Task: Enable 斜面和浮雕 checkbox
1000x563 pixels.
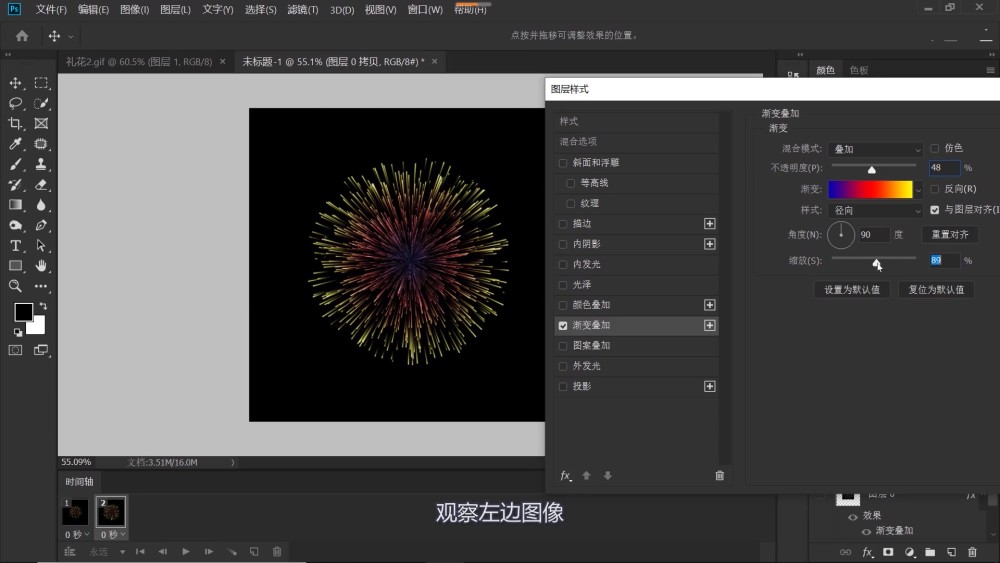Action: click(x=563, y=163)
